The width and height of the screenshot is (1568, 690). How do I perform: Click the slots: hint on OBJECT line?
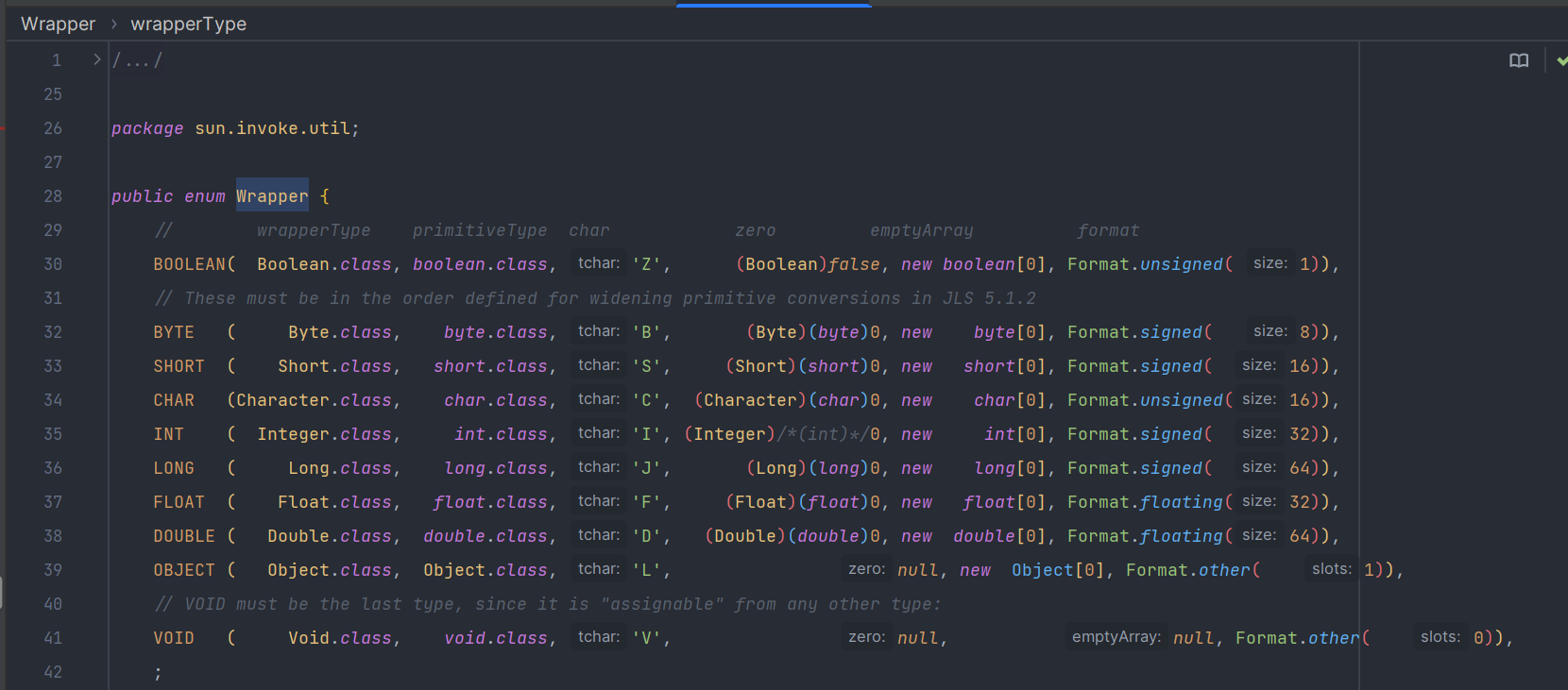[1331, 569]
